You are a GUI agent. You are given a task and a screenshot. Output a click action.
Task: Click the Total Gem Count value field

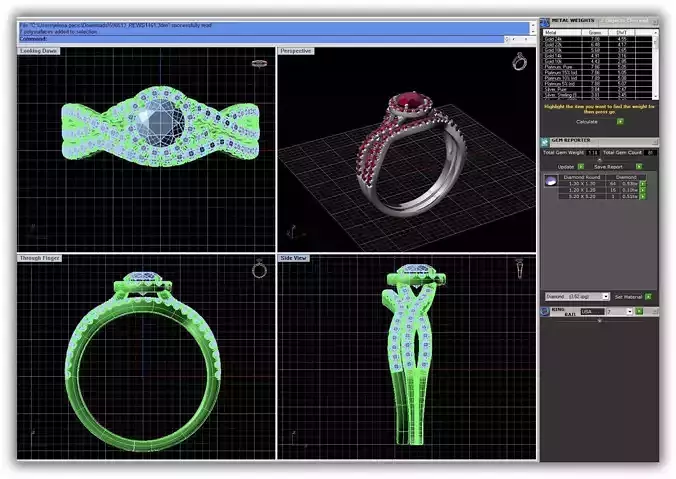point(651,153)
